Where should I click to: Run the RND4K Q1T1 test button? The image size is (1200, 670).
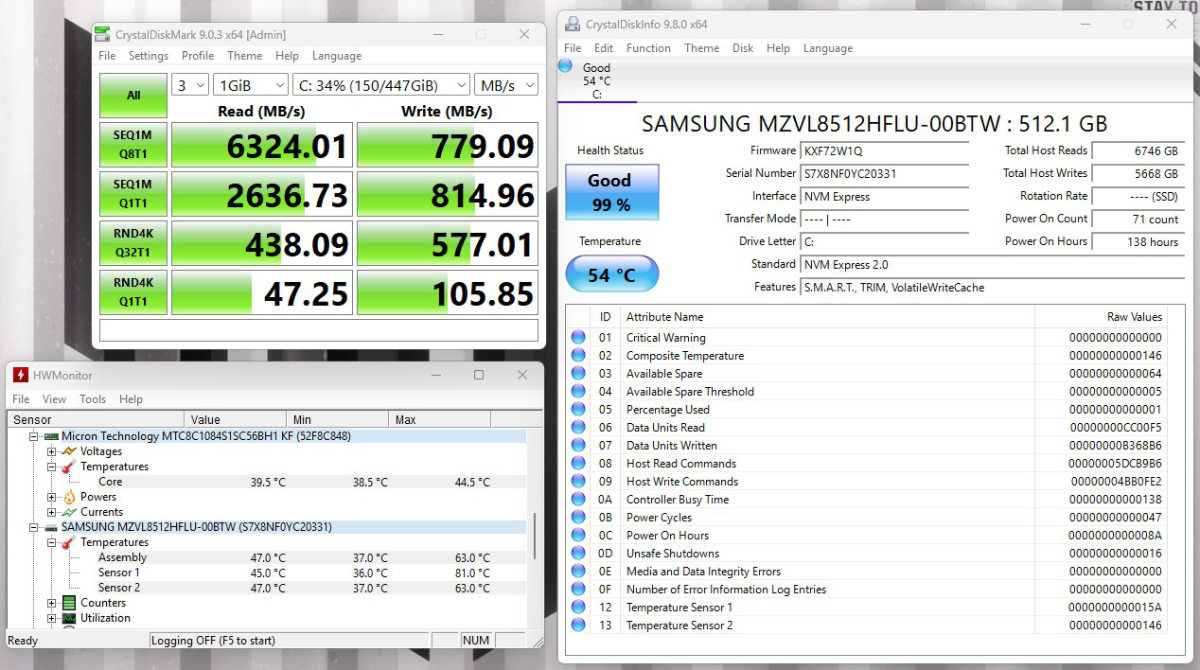pos(133,291)
